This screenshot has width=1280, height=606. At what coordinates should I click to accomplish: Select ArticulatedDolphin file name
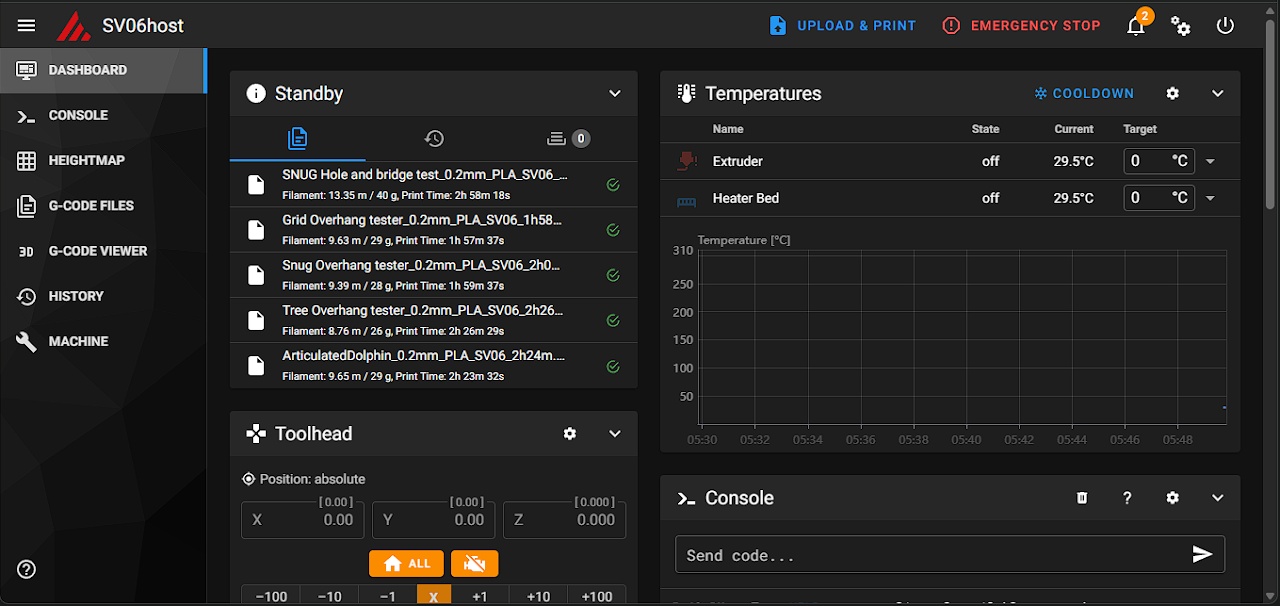[424, 355]
